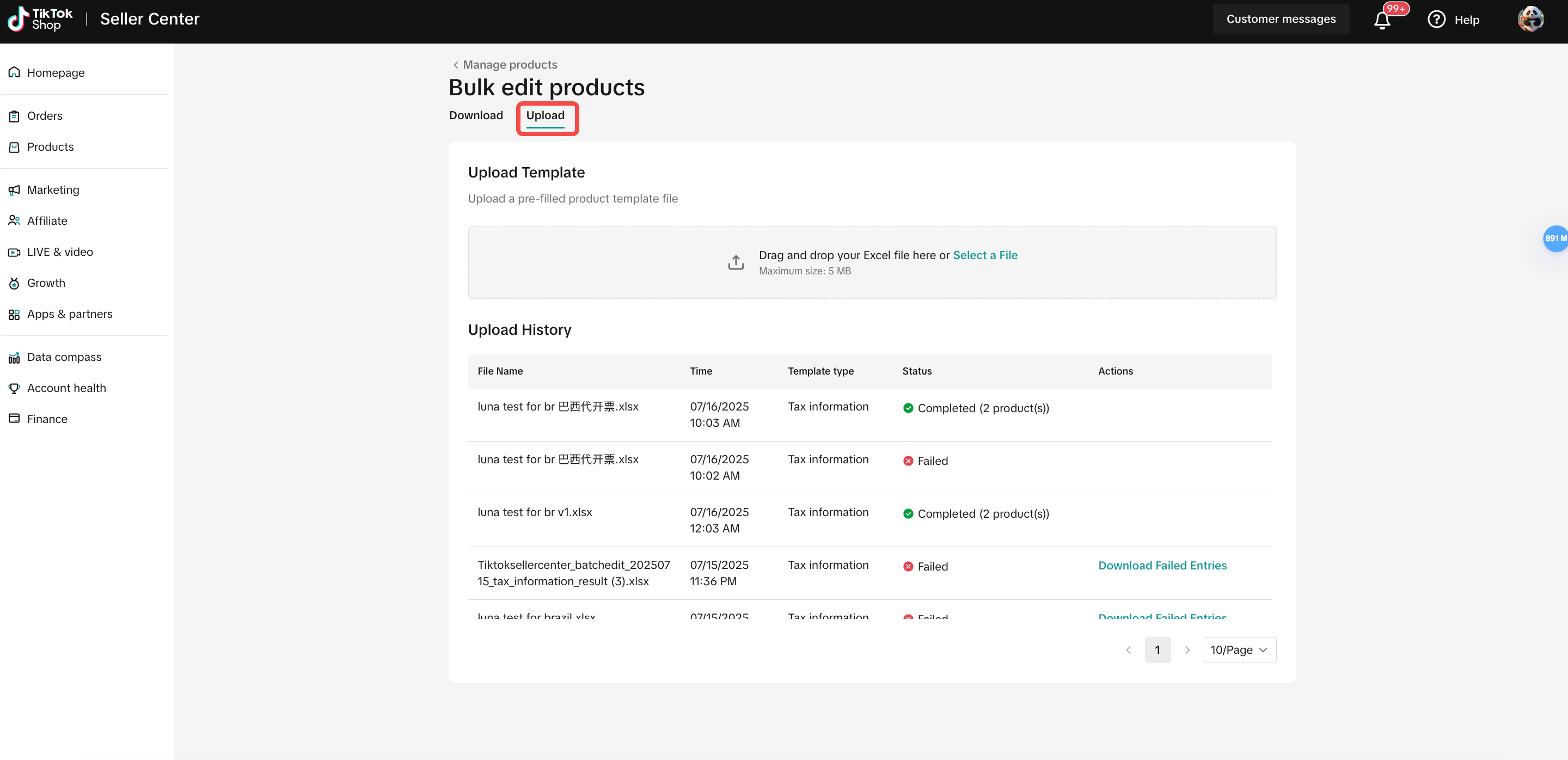Go to previous page arrow
Viewport: 1568px width, 760px height.
(x=1128, y=650)
